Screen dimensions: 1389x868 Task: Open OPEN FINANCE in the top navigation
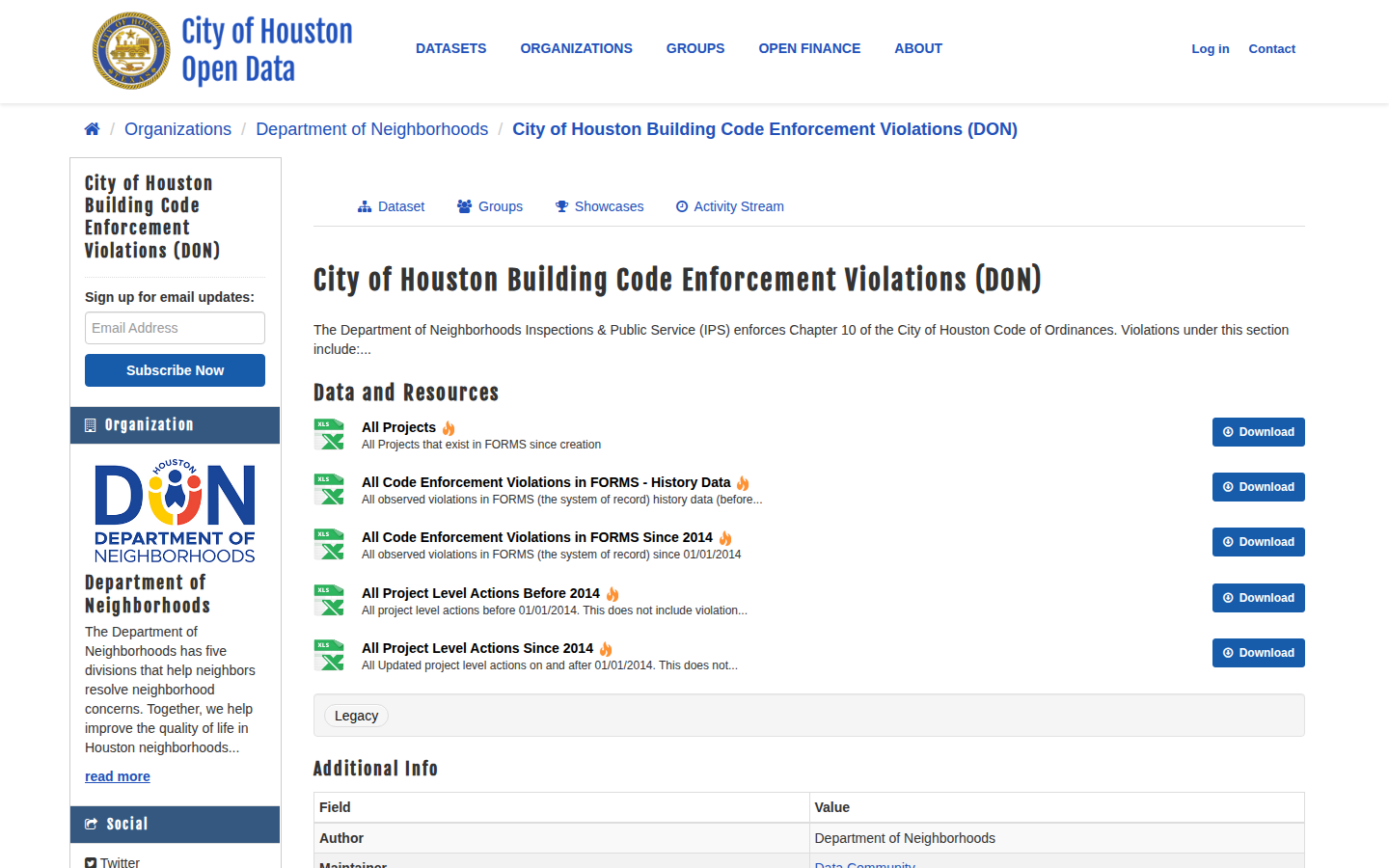pos(809,48)
